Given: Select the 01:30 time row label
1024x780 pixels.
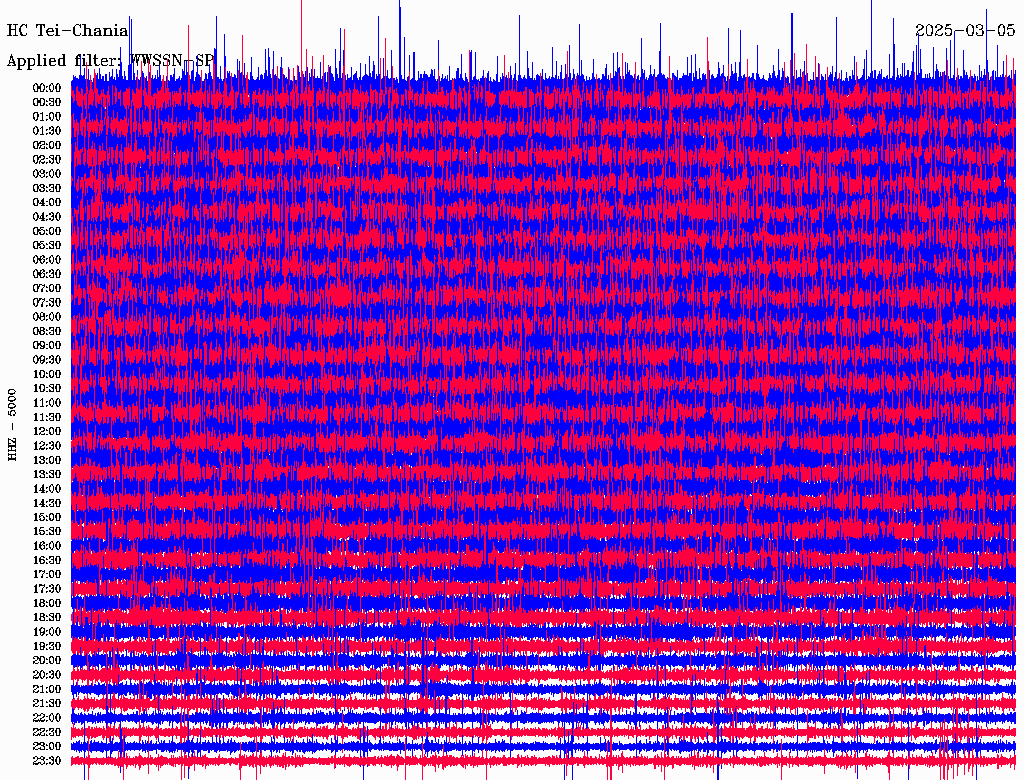Looking at the screenshot, I should click(47, 131).
